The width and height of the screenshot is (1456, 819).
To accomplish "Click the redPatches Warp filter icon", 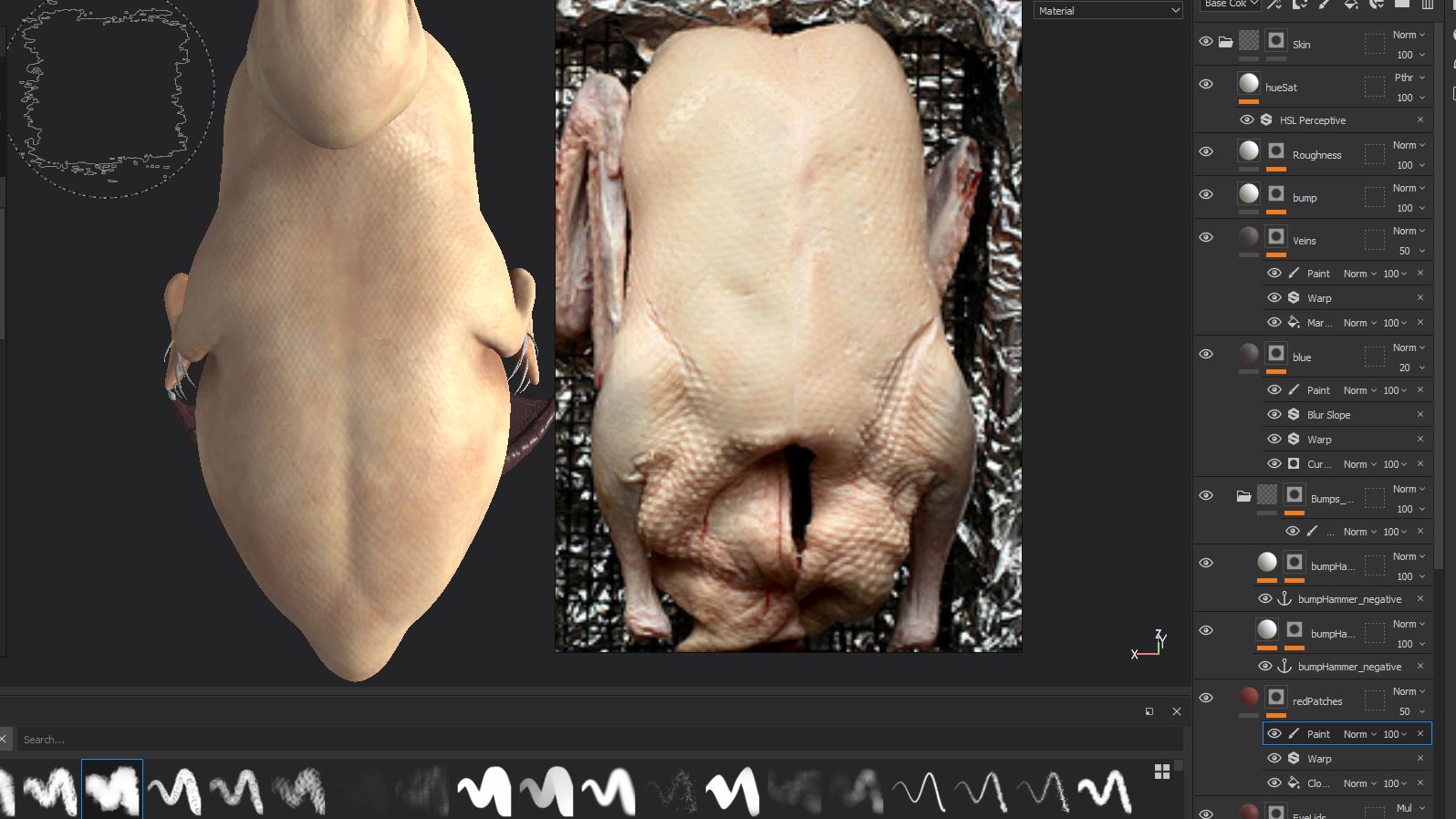I will (x=1294, y=758).
